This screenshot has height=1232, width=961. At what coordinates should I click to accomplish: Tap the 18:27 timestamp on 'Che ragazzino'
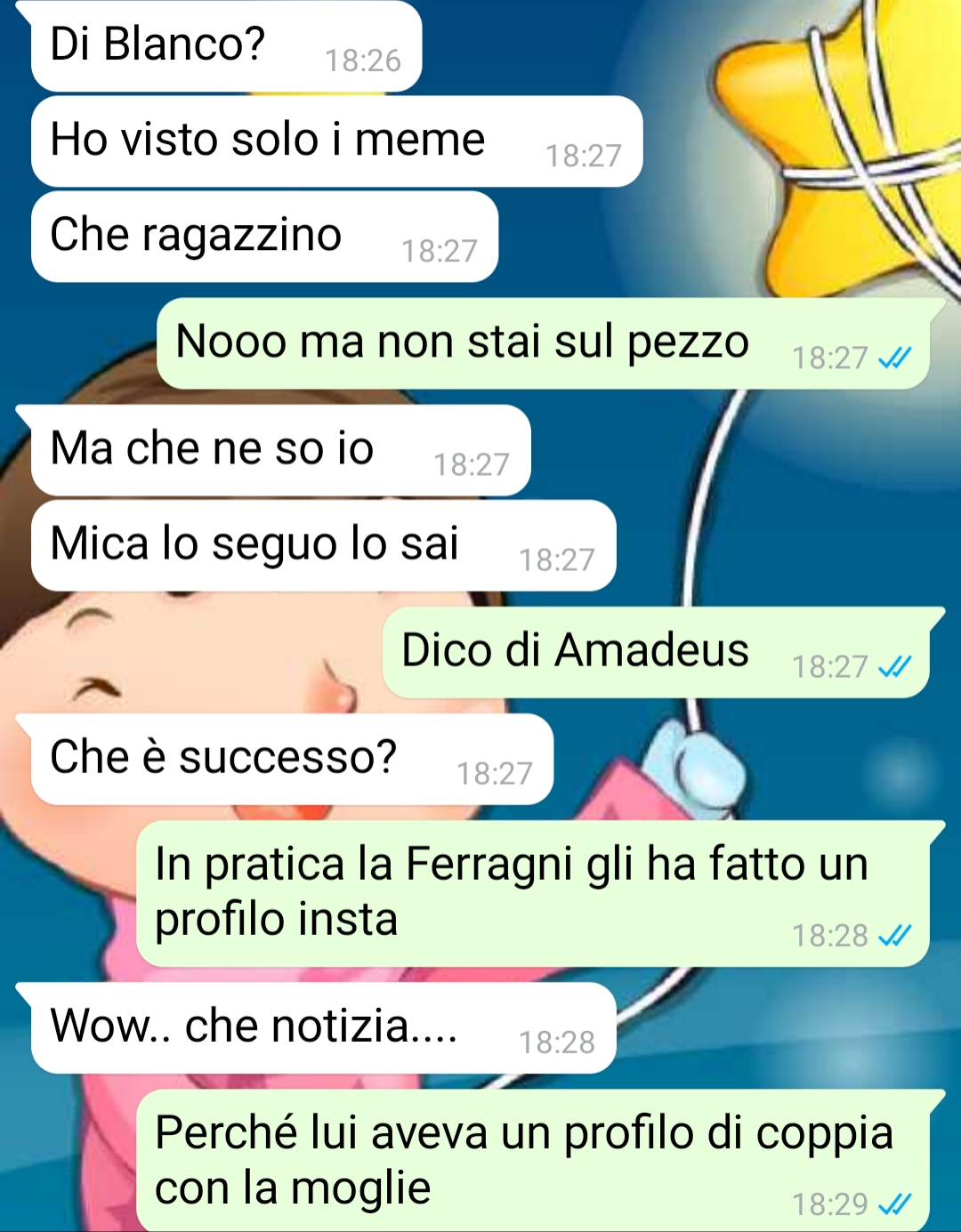440,252
